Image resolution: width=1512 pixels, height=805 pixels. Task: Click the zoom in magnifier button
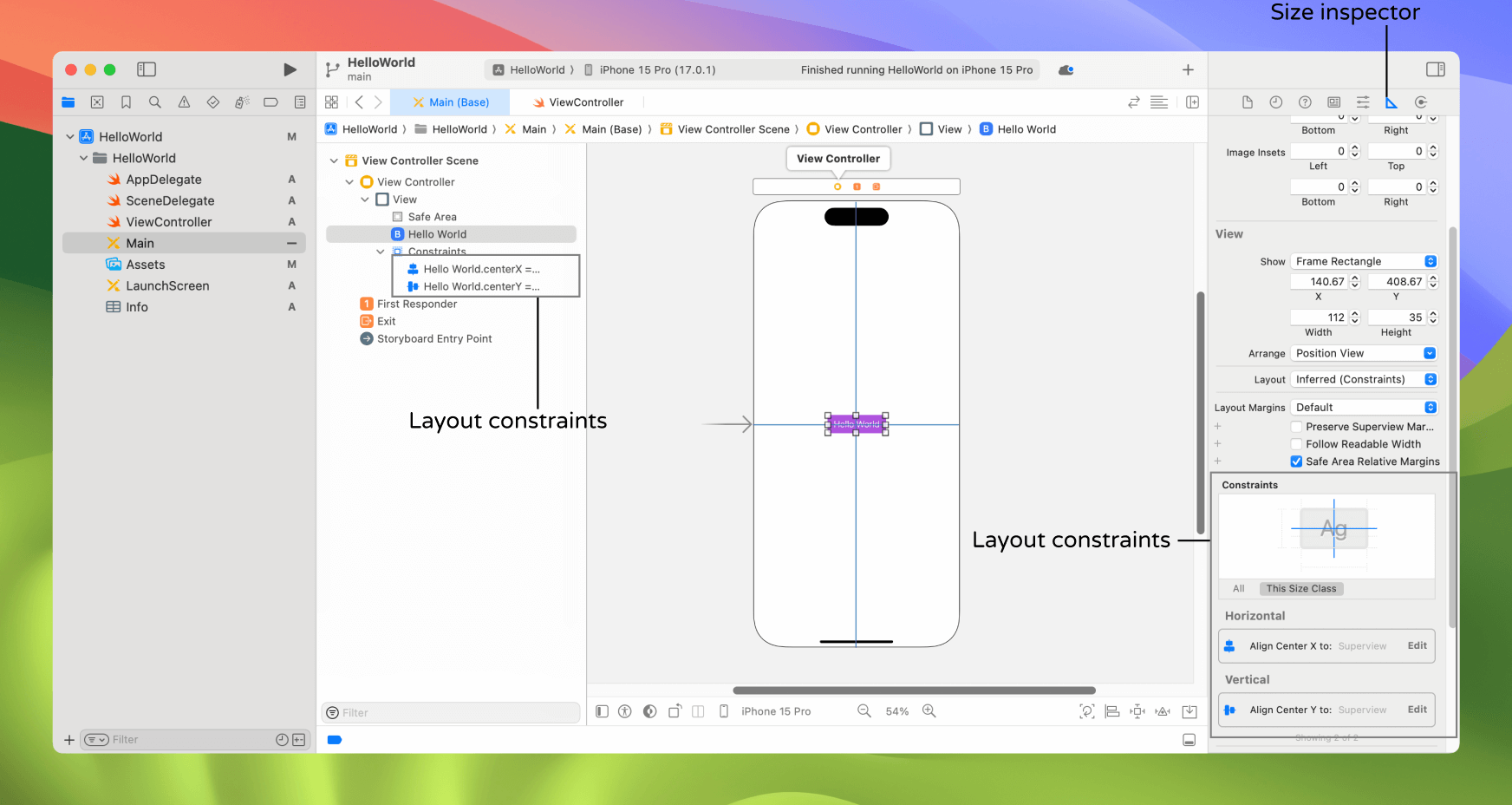pyautogui.click(x=929, y=711)
